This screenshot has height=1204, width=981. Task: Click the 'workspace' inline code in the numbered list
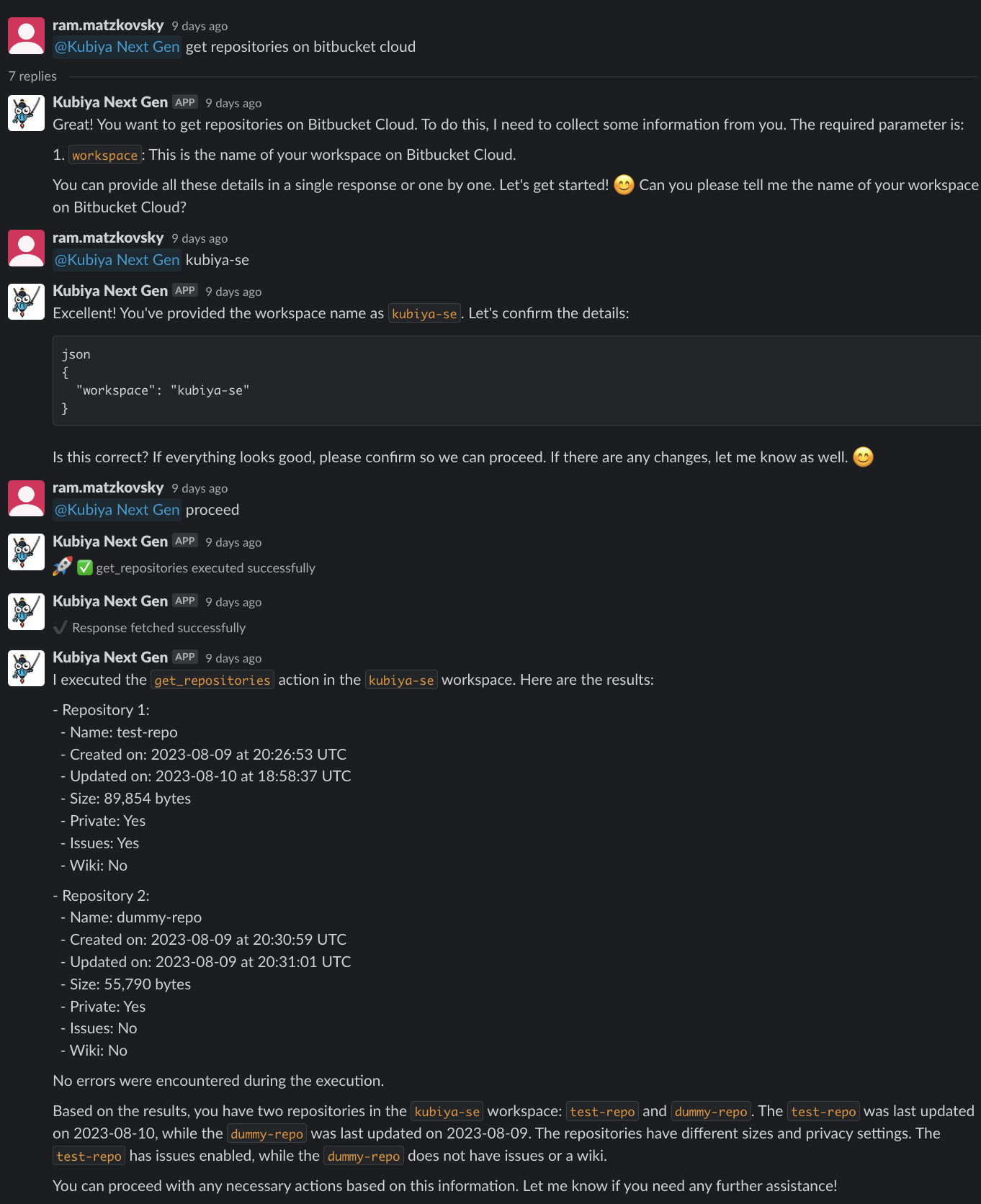[104, 155]
